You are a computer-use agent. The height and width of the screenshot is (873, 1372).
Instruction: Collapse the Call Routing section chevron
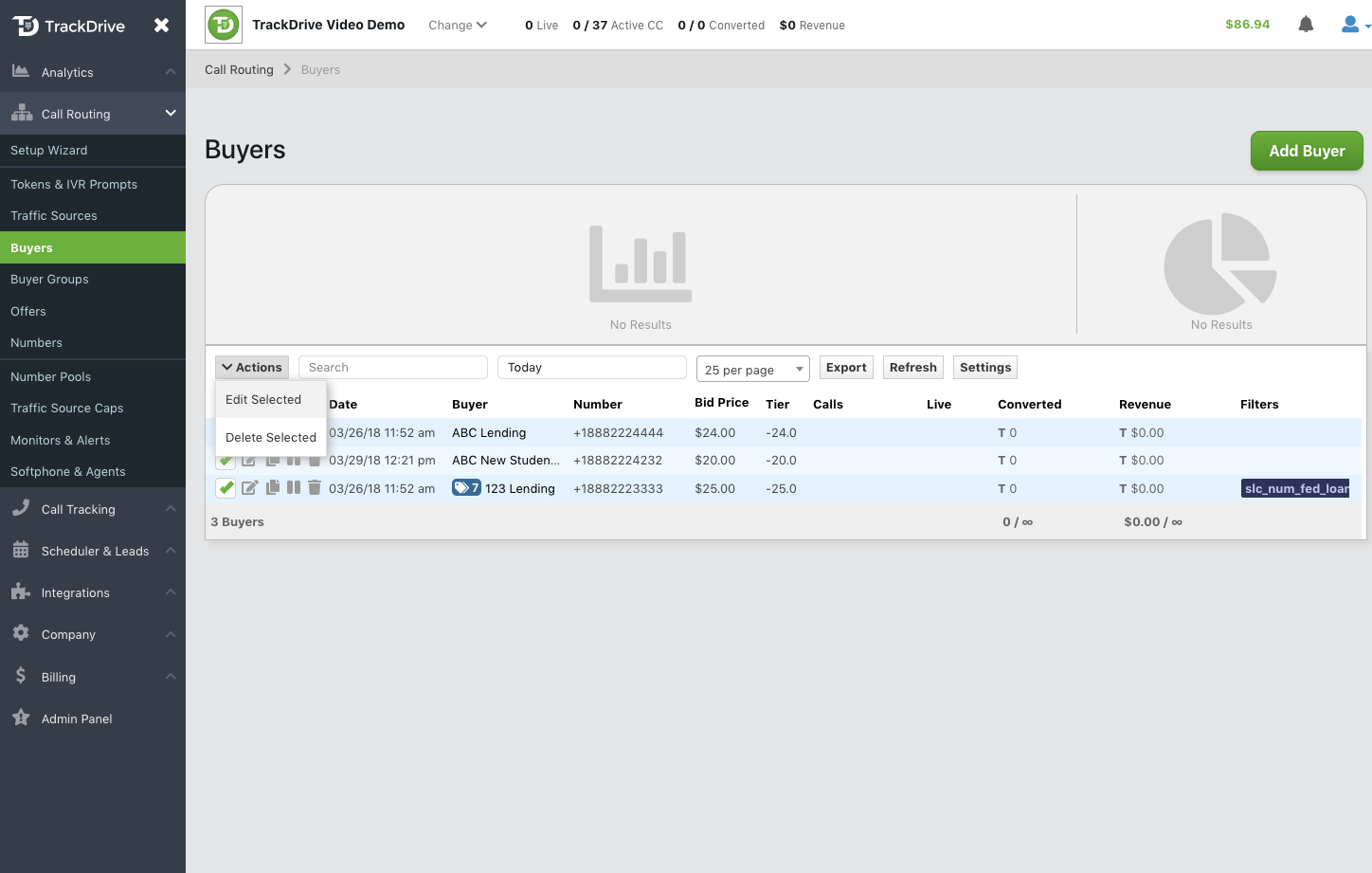click(171, 113)
